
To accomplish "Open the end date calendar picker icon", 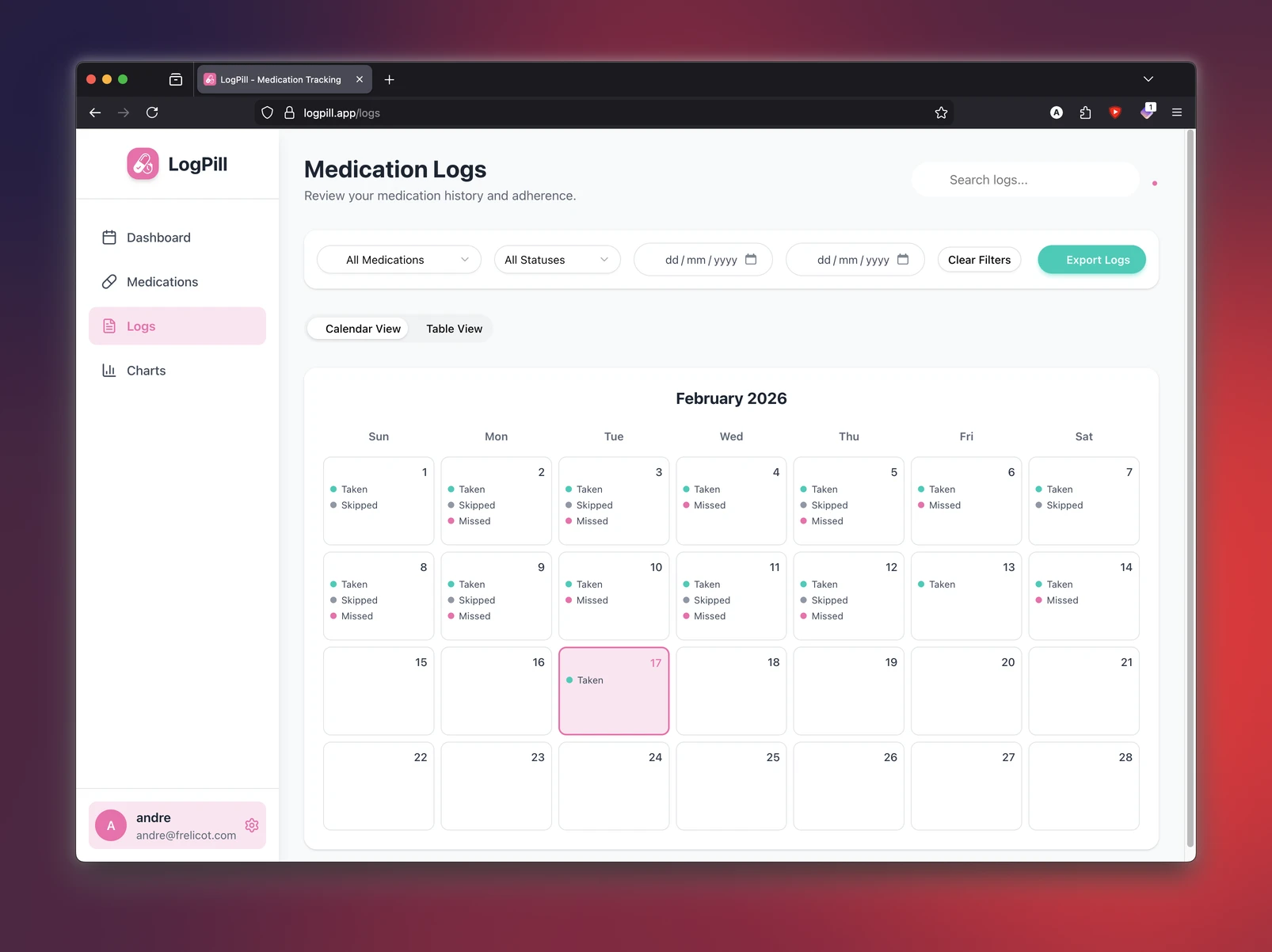I will pyautogui.click(x=903, y=259).
